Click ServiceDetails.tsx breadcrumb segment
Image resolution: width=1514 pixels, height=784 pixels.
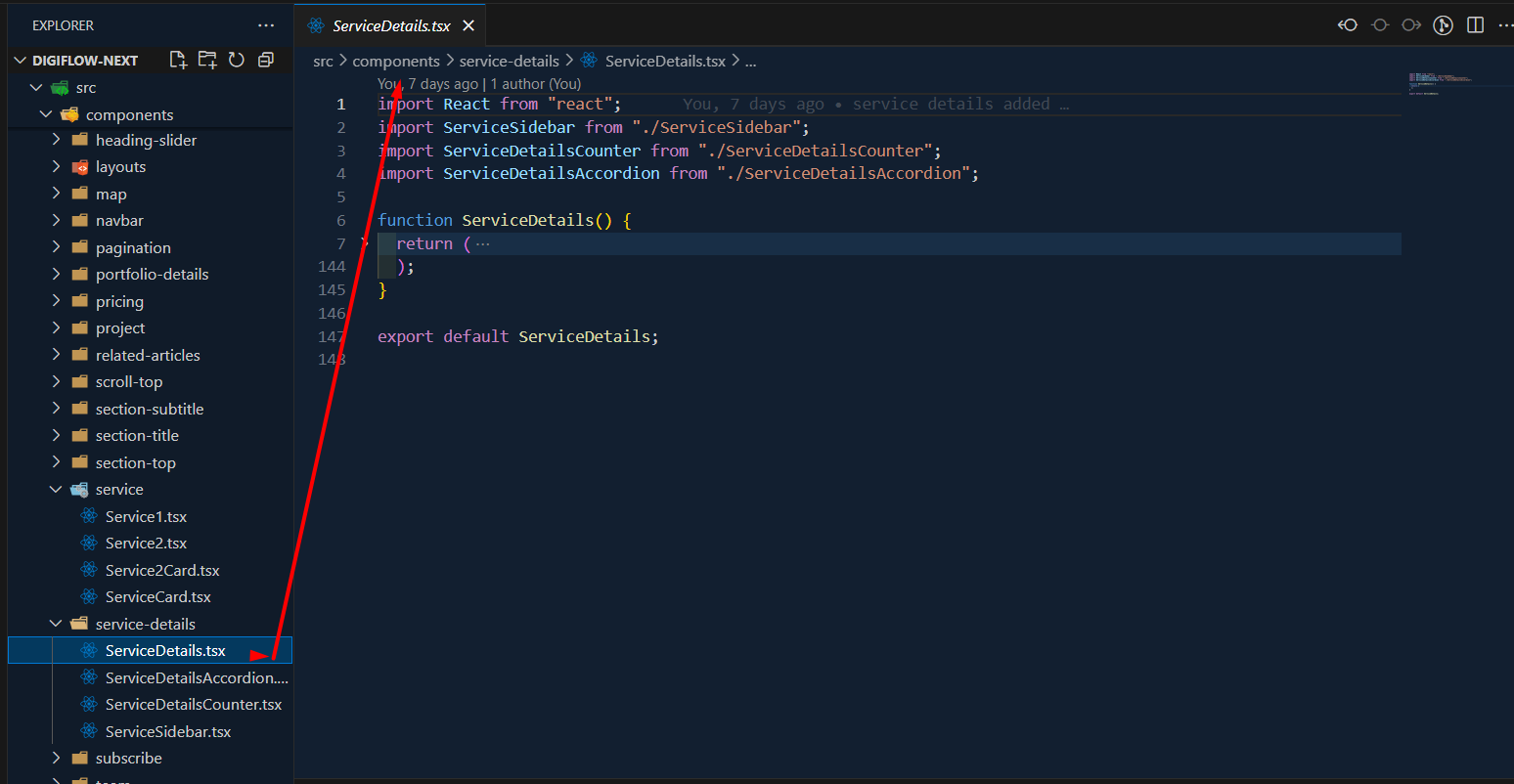[665, 61]
